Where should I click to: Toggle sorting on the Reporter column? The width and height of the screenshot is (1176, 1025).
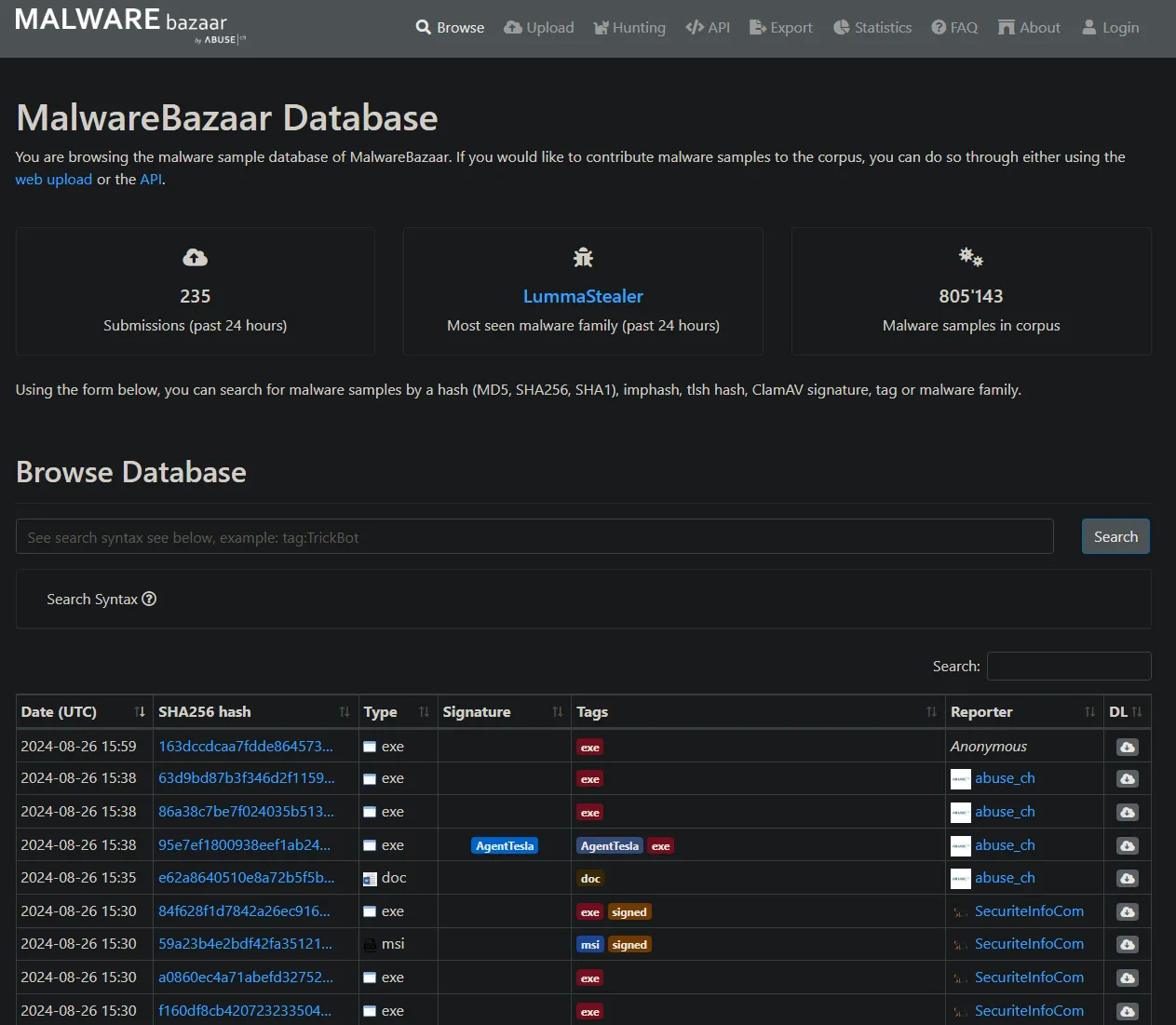1089,711
